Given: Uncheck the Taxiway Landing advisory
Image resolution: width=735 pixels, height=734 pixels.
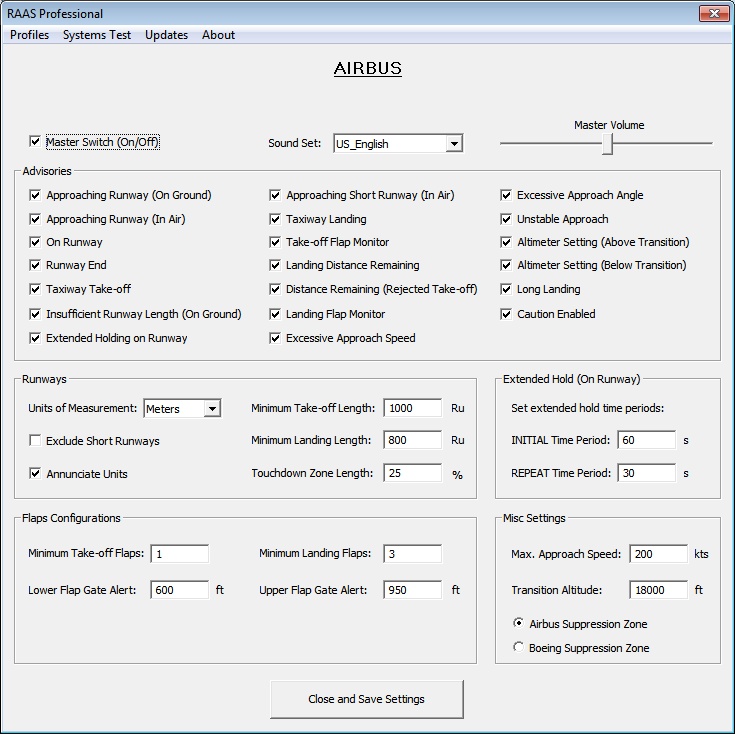Looking at the screenshot, I should [275, 219].
